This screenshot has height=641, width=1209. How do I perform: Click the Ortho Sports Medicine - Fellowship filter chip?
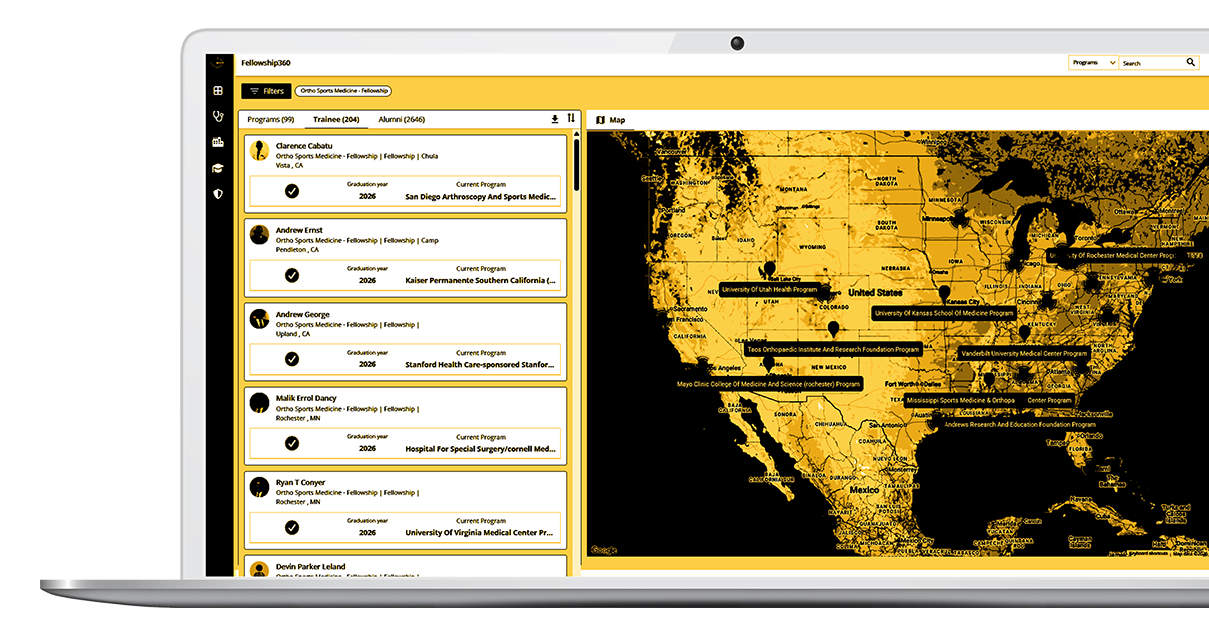coord(343,91)
